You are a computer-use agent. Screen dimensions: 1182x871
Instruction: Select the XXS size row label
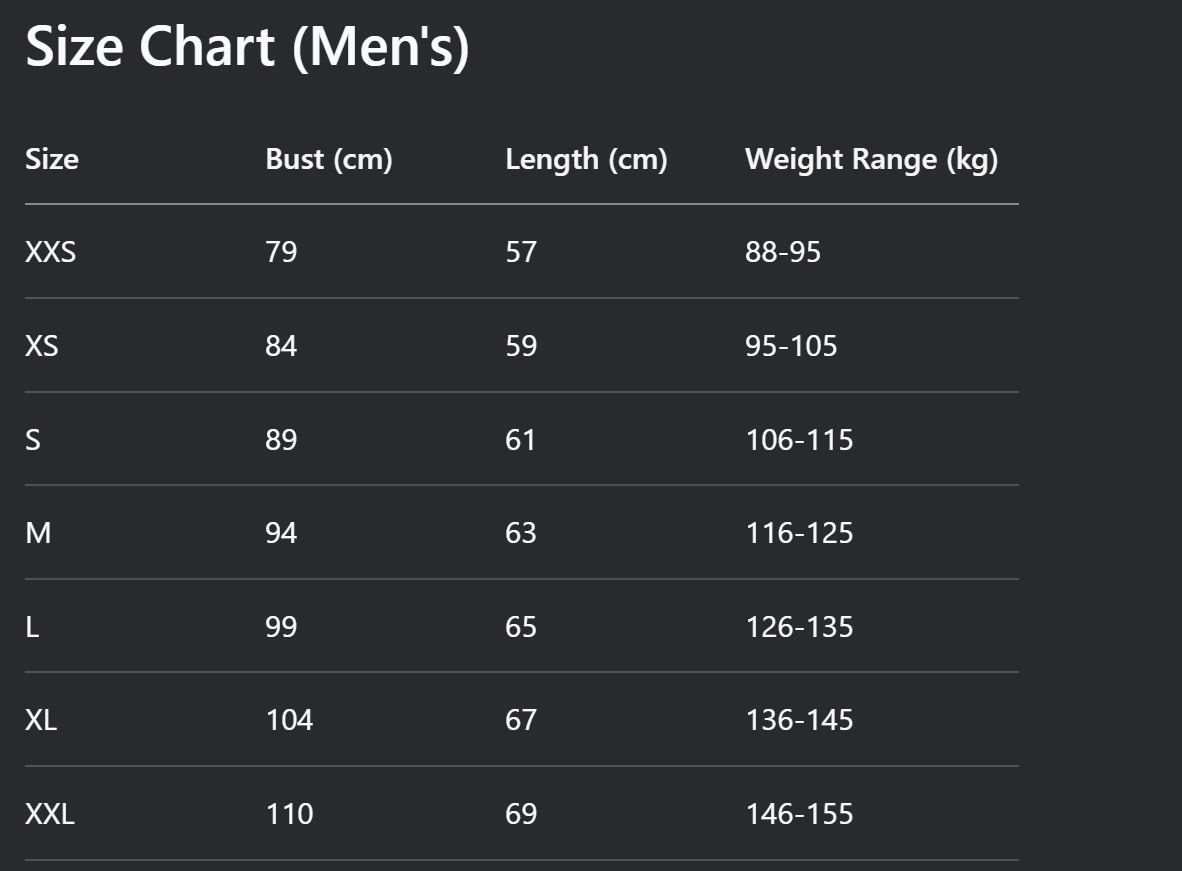pyautogui.click(x=51, y=252)
